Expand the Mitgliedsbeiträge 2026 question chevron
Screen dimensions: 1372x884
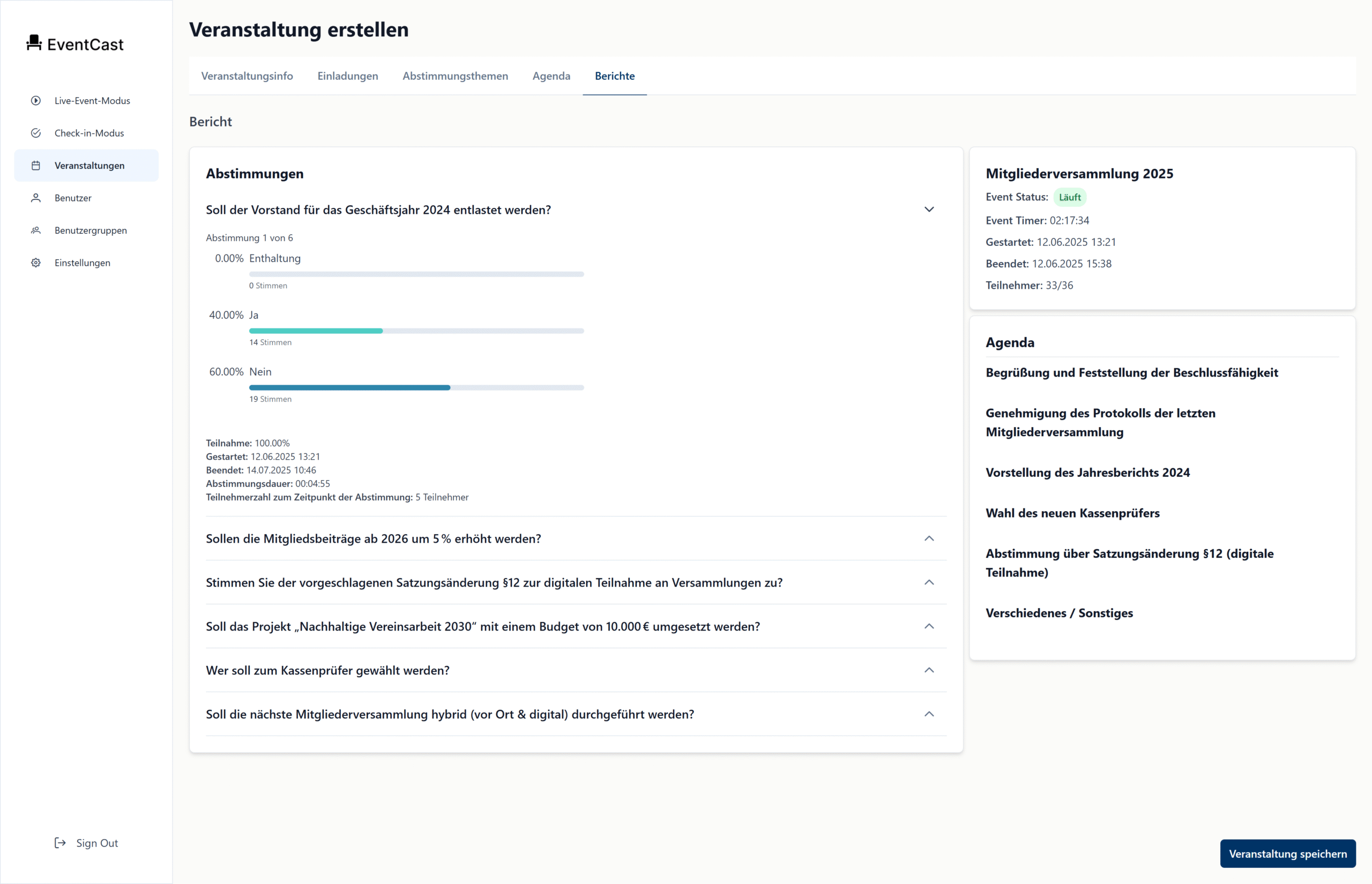pos(929,538)
